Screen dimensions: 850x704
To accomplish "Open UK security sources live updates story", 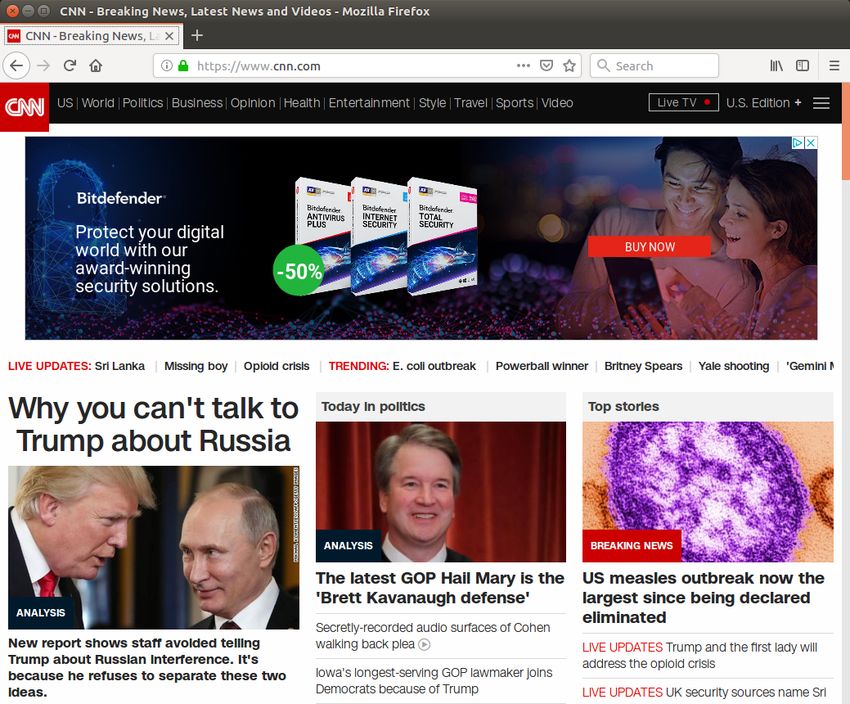I will pos(704,692).
